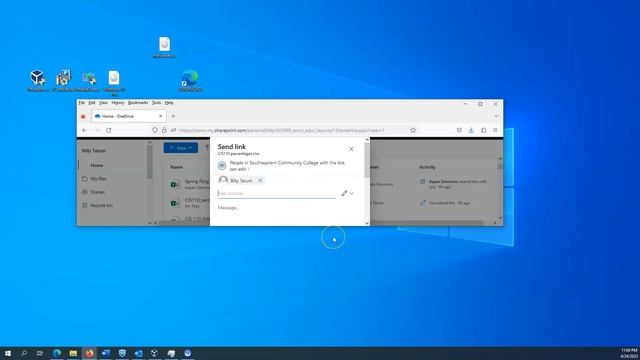This screenshot has width=640, height=360.
Task: Open the Firefox downloads panel
Action: point(471,130)
